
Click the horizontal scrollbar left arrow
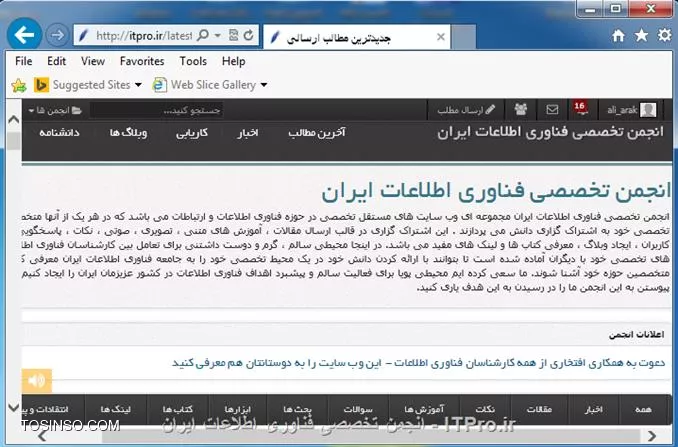click(x=42, y=436)
